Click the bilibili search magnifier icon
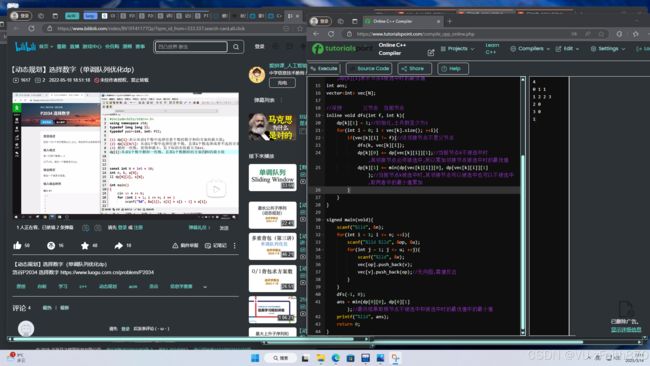 click(x=236, y=47)
